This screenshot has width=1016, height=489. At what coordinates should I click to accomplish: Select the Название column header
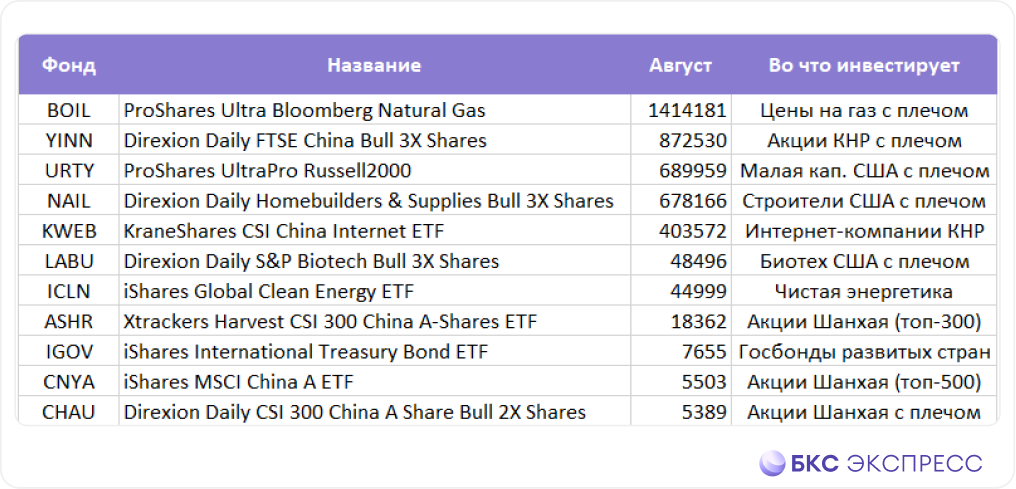coord(374,65)
